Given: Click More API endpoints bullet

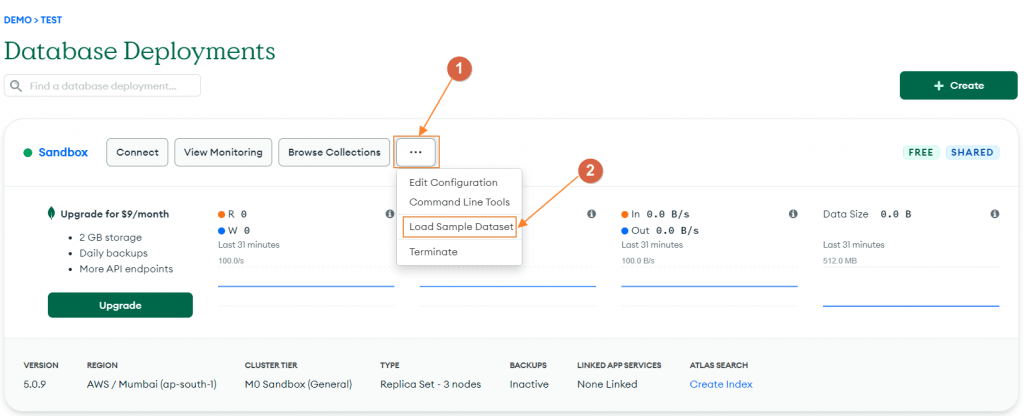Looking at the screenshot, I should coord(126,269).
